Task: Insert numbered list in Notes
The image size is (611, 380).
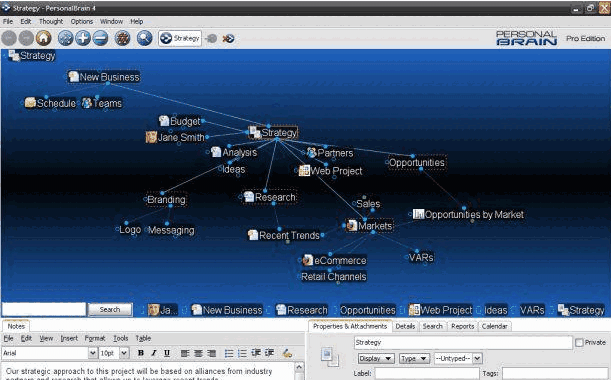Action: (x=242, y=353)
